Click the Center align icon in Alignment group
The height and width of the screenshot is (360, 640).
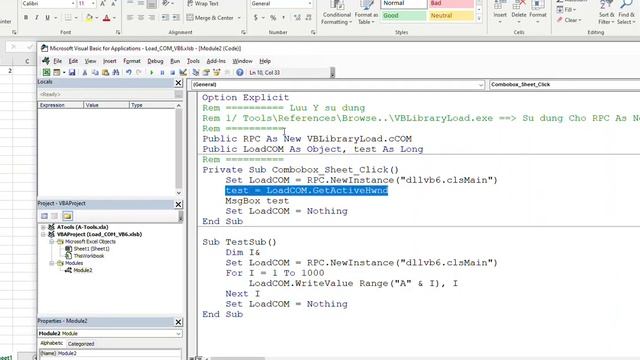pos(141,18)
